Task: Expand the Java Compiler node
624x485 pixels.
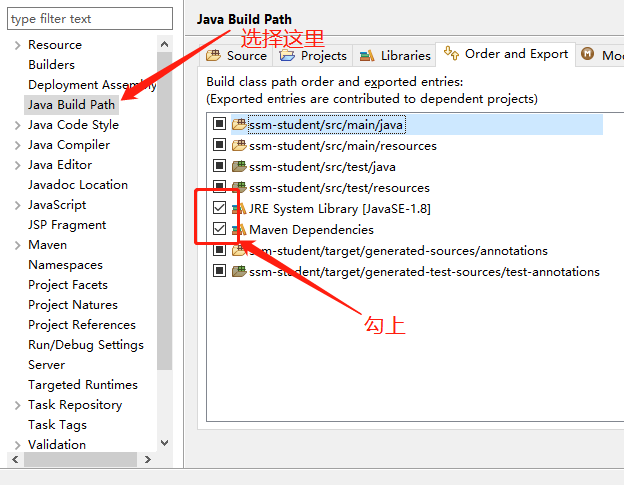Action: tap(17, 145)
